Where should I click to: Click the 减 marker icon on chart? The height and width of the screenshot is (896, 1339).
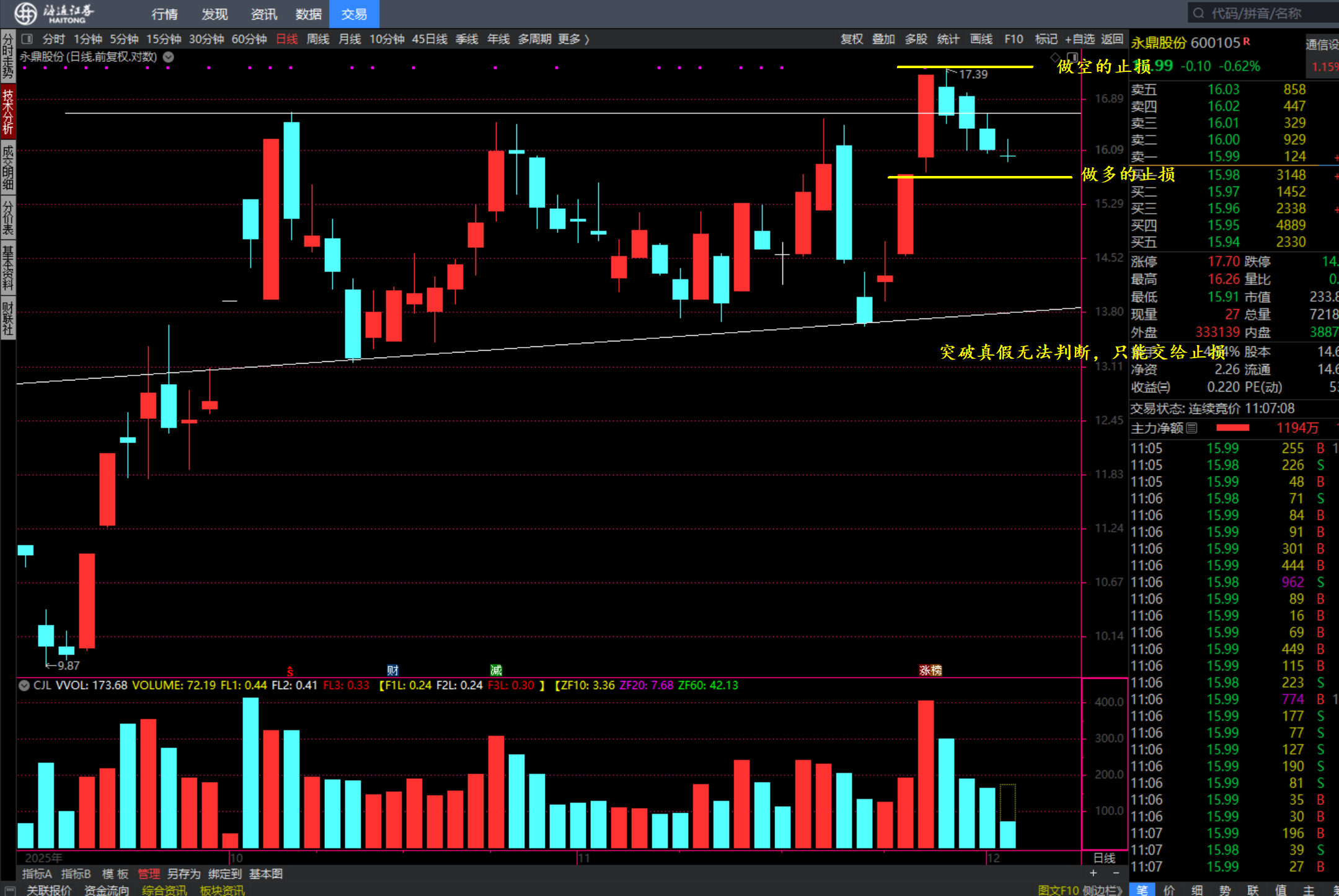pyautogui.click(x=496, y=670)
